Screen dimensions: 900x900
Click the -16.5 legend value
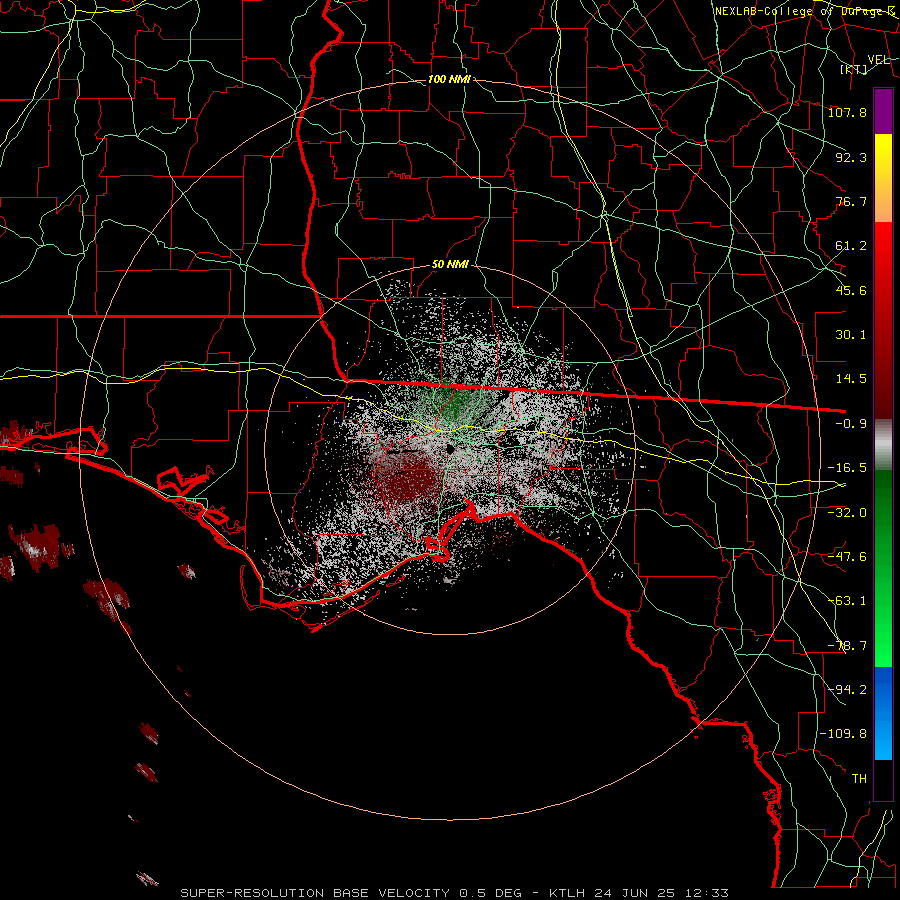click(847, 468)
